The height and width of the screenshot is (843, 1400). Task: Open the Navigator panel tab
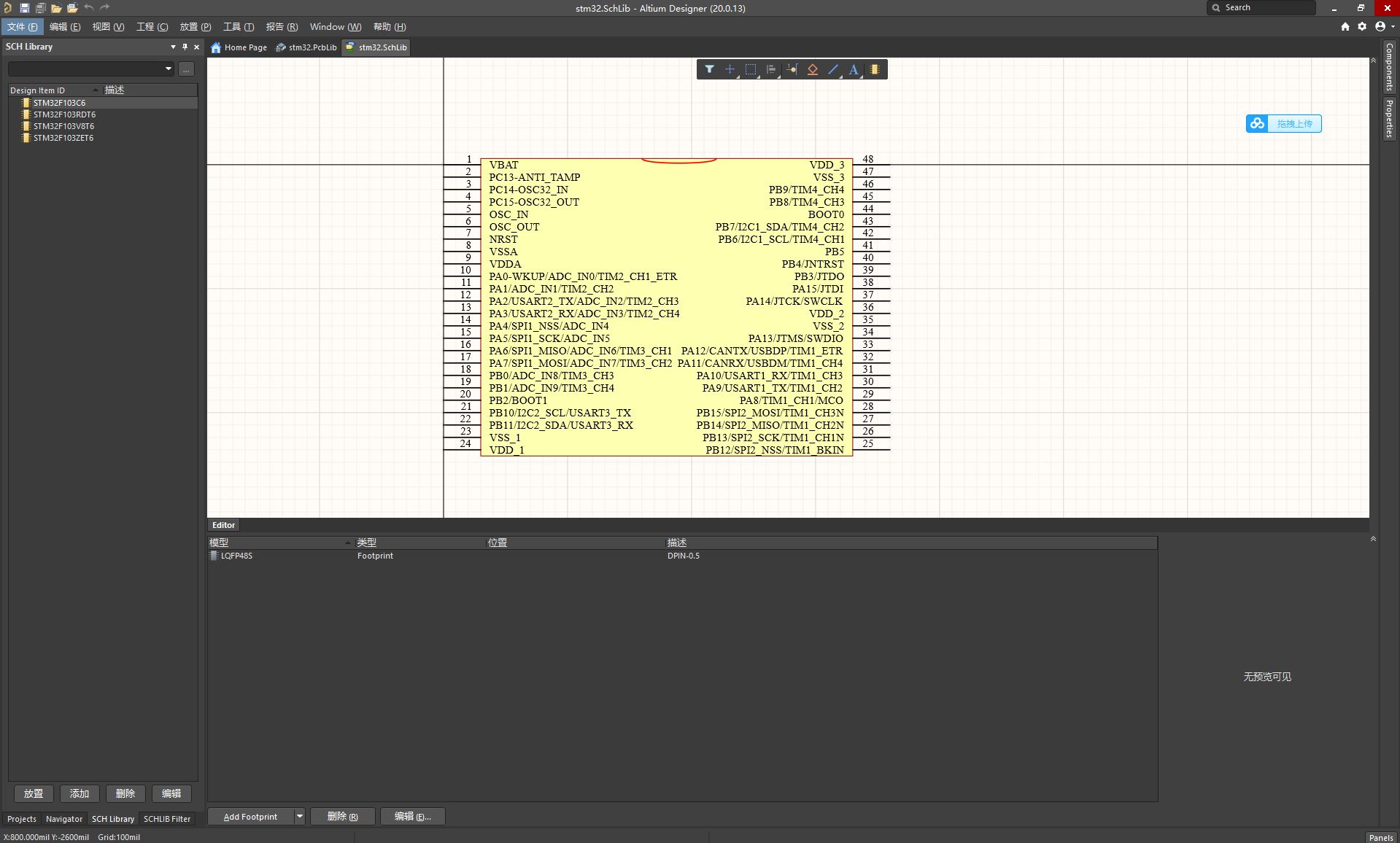(64, 819)
